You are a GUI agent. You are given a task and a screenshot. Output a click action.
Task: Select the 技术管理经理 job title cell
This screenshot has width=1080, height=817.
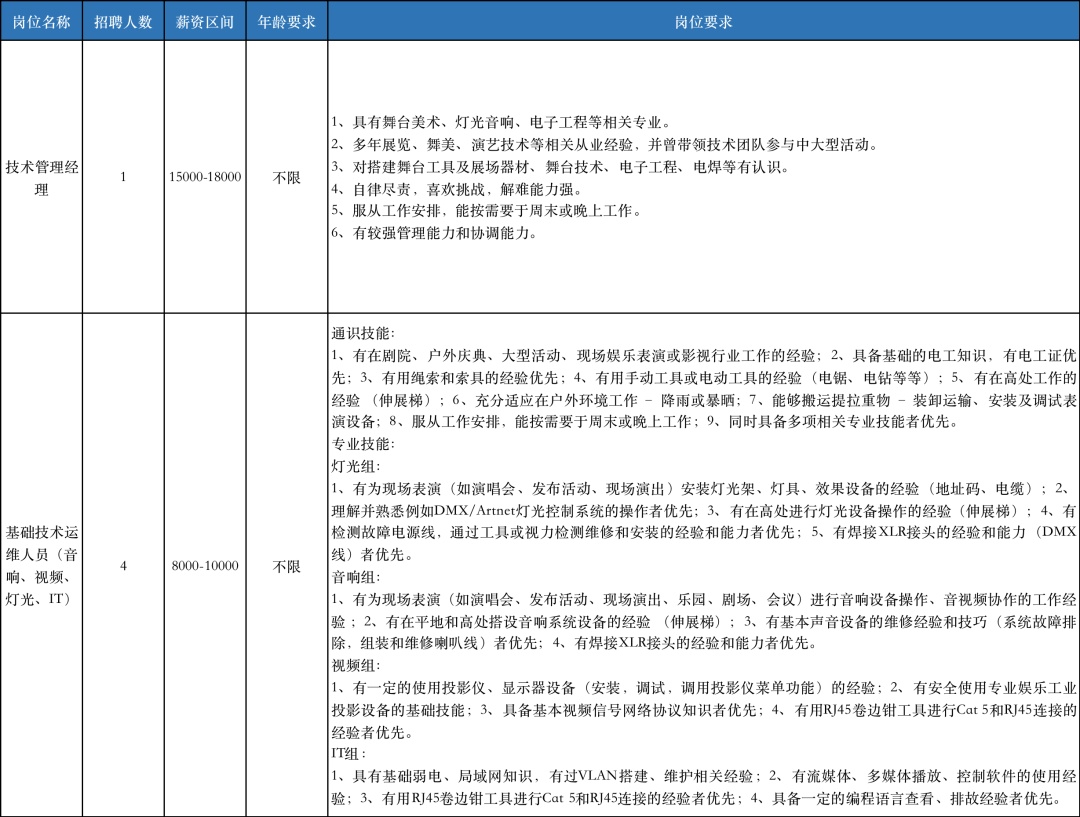[x=41, y=178]
